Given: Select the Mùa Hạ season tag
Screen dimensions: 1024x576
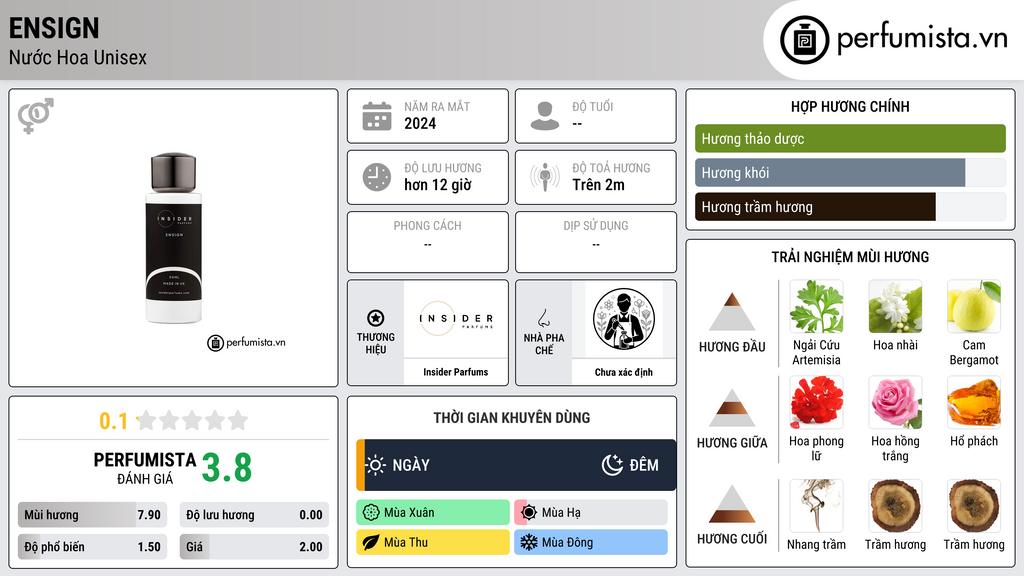Looking at the screenshot, I should point(591,513).
